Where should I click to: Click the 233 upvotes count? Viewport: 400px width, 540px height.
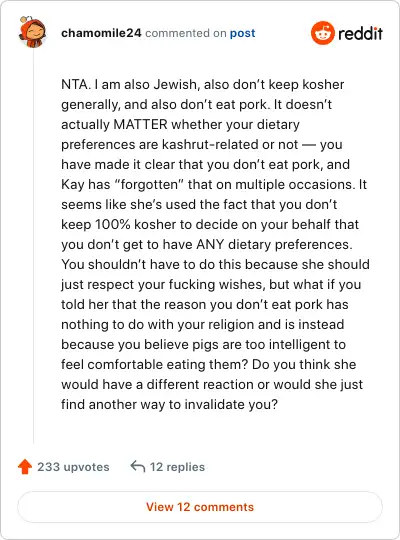[x=73, y=467]
